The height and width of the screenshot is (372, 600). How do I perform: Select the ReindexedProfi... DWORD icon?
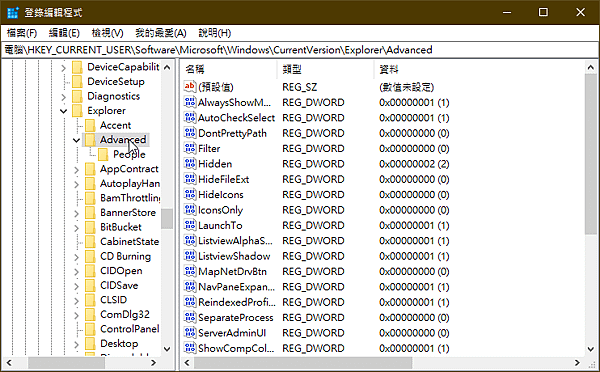pyautogui.click(x=190, y=302)
